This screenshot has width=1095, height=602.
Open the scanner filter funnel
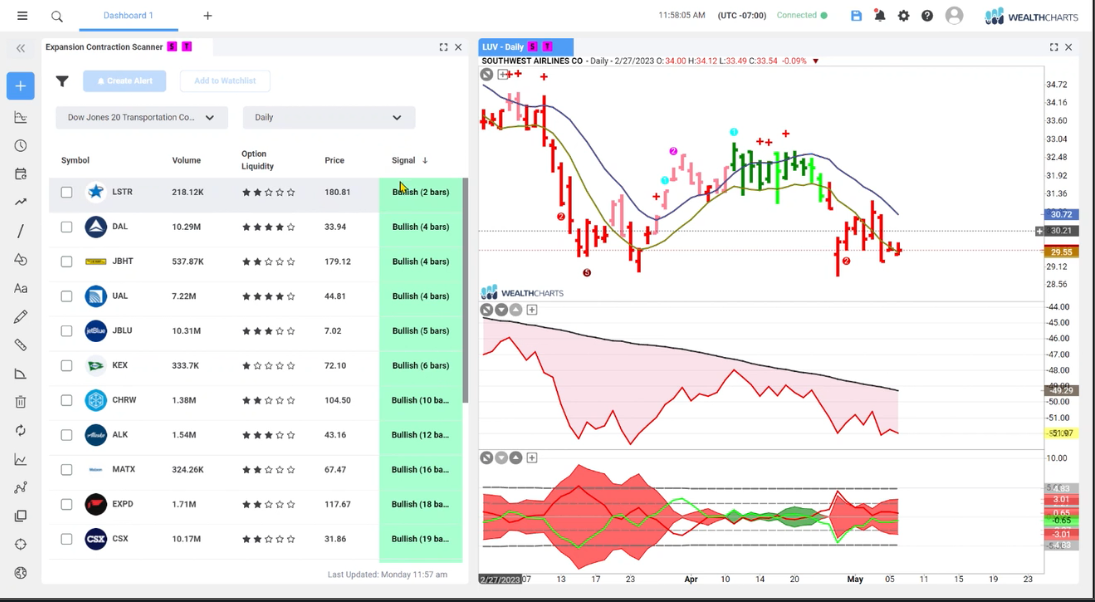pos(62,81)
